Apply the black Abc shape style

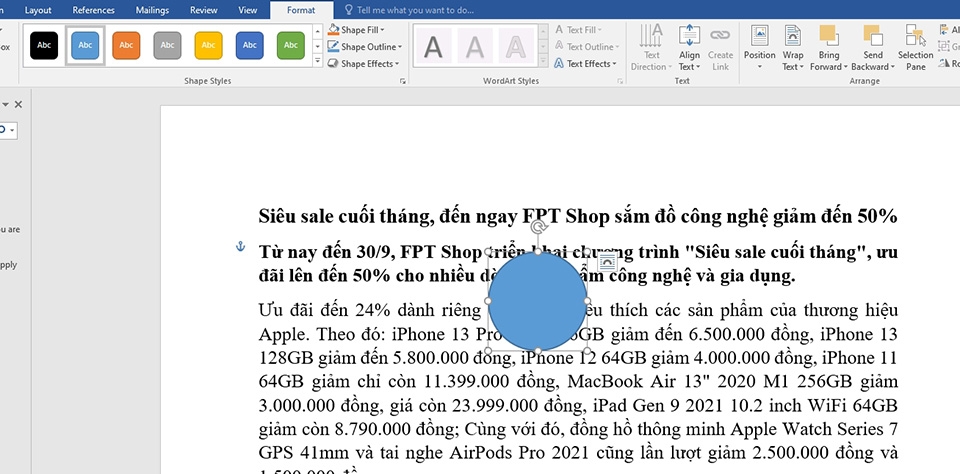tap(44, 45)
